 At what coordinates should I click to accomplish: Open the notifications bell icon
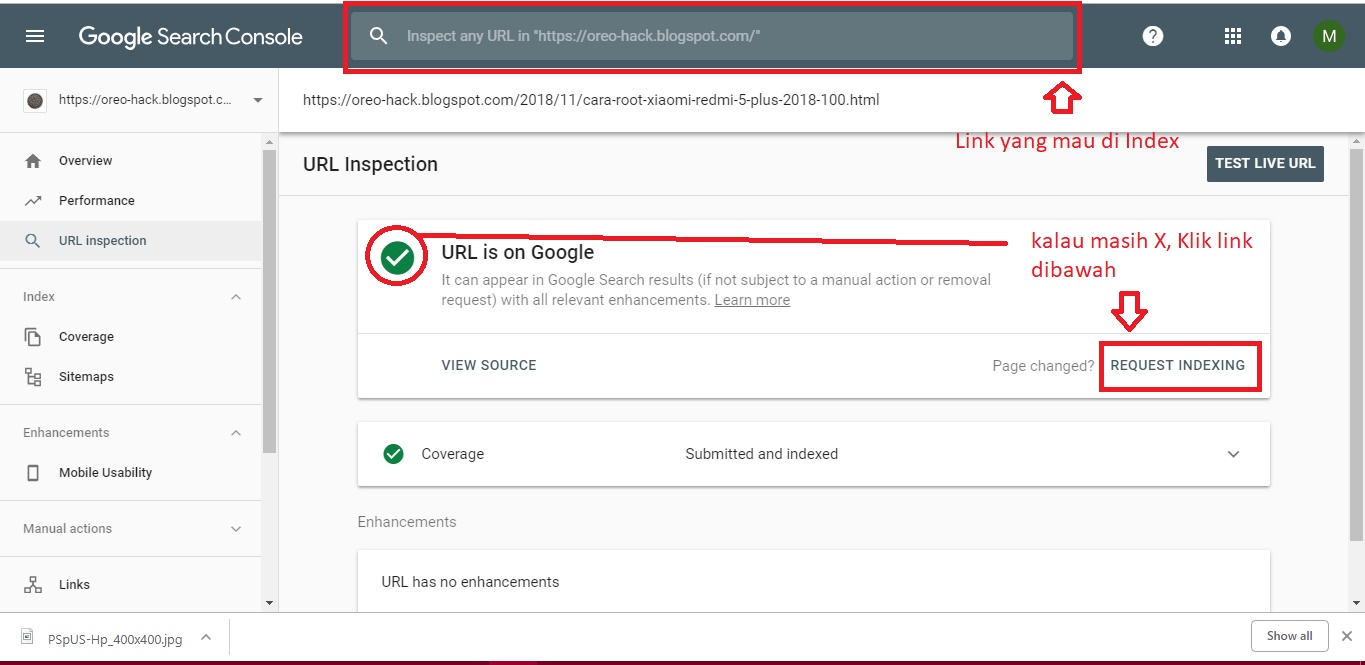[1280, 36]
